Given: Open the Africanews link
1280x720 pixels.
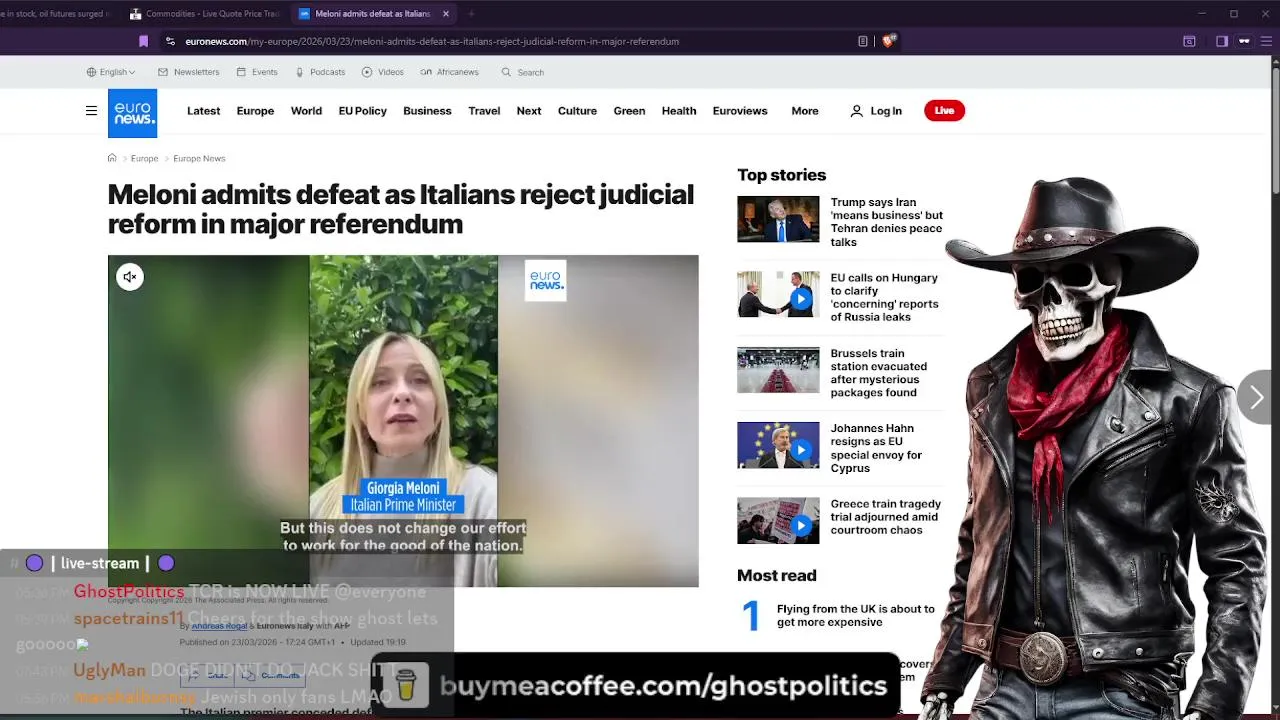Looking at the screenshot, I should (450, 72).
